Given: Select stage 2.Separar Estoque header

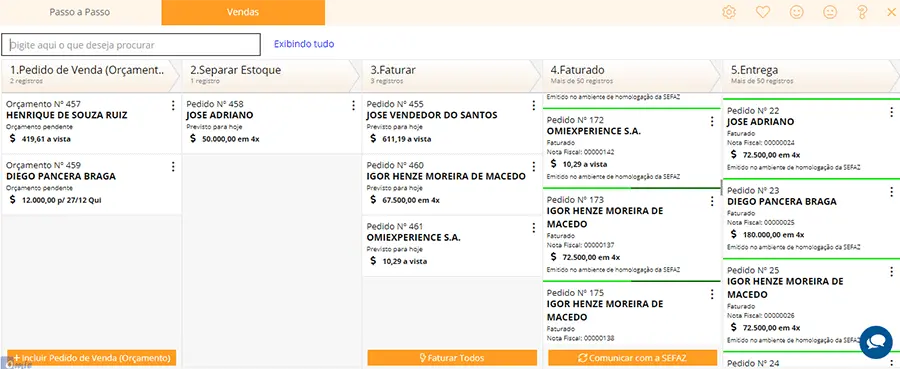Looking at the screenshot, I should click(x=270, y=75).
